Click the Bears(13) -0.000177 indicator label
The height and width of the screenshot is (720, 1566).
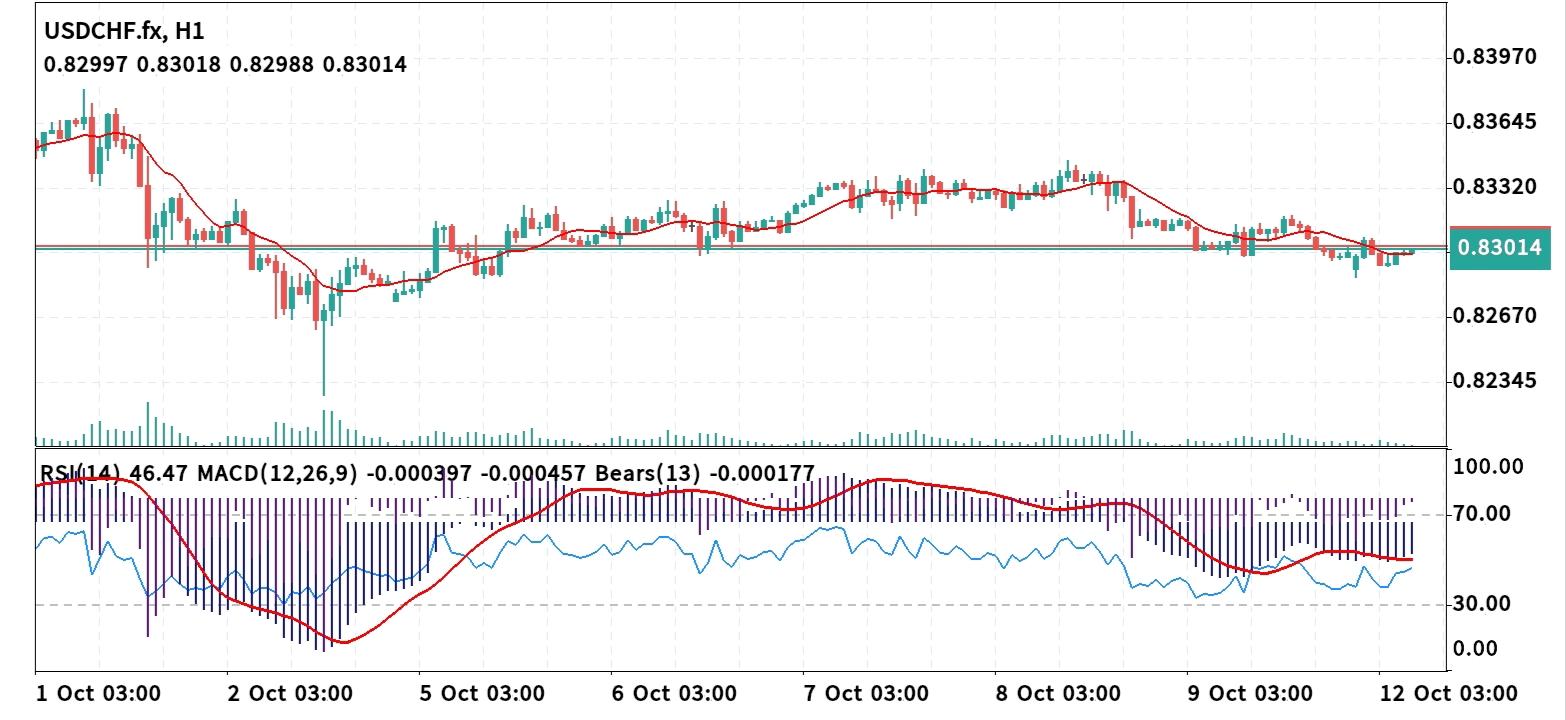tap(705, 473)
